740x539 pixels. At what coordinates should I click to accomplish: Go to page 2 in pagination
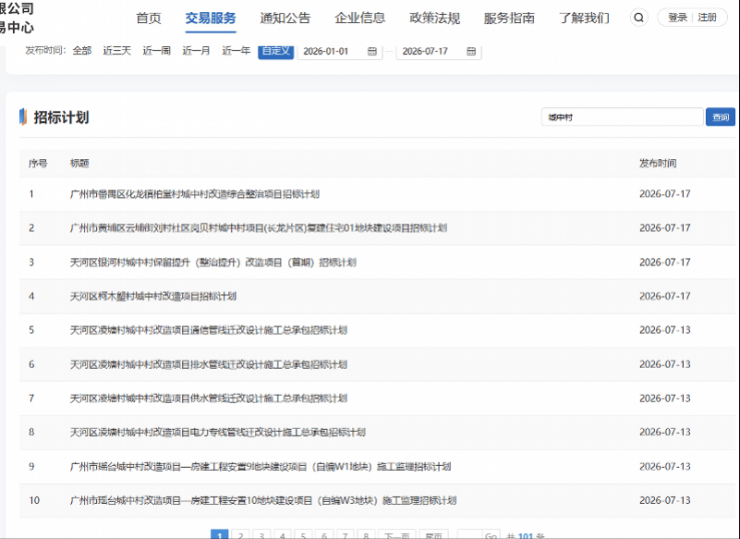pos(241,535)
